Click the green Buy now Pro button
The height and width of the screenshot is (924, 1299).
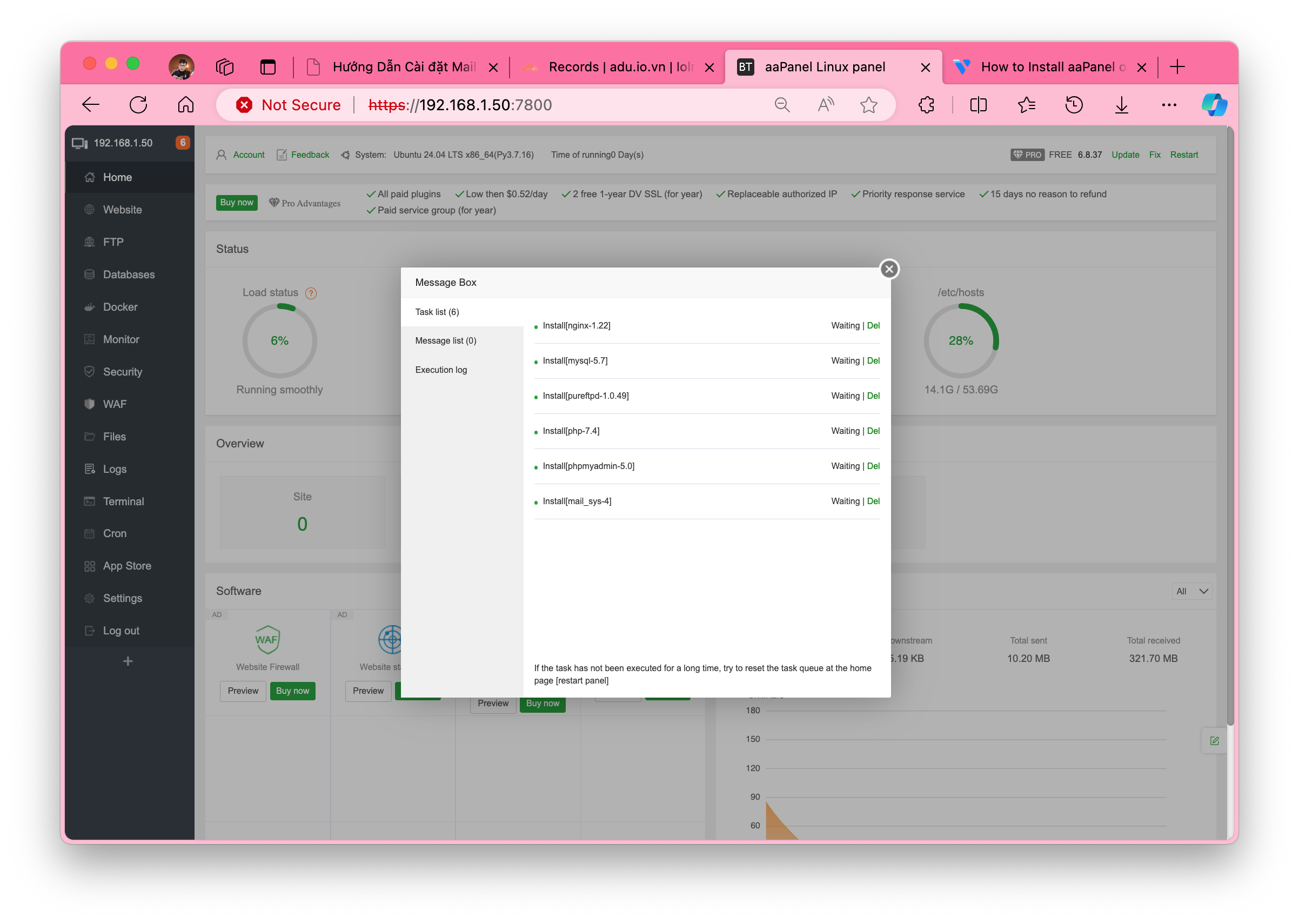coord(237,203)
